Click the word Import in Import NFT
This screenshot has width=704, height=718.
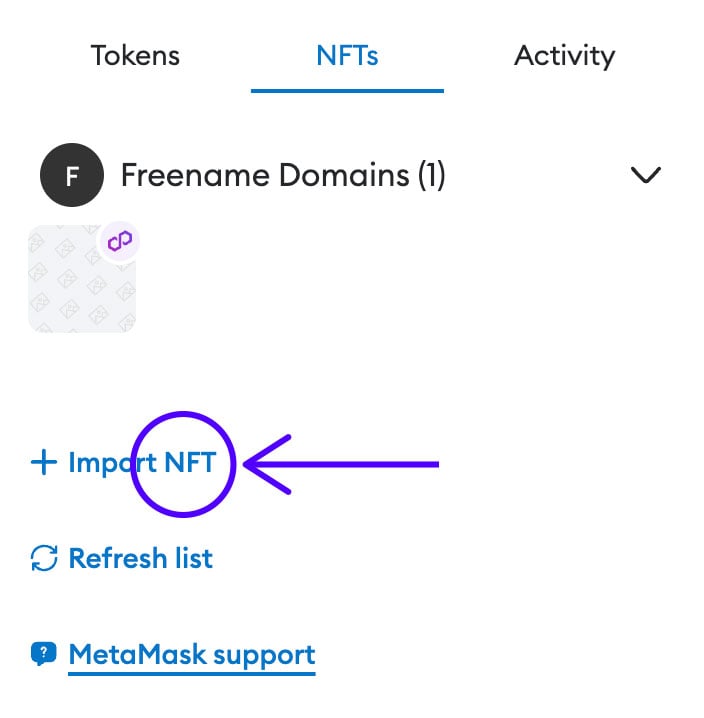coord(112,463)
